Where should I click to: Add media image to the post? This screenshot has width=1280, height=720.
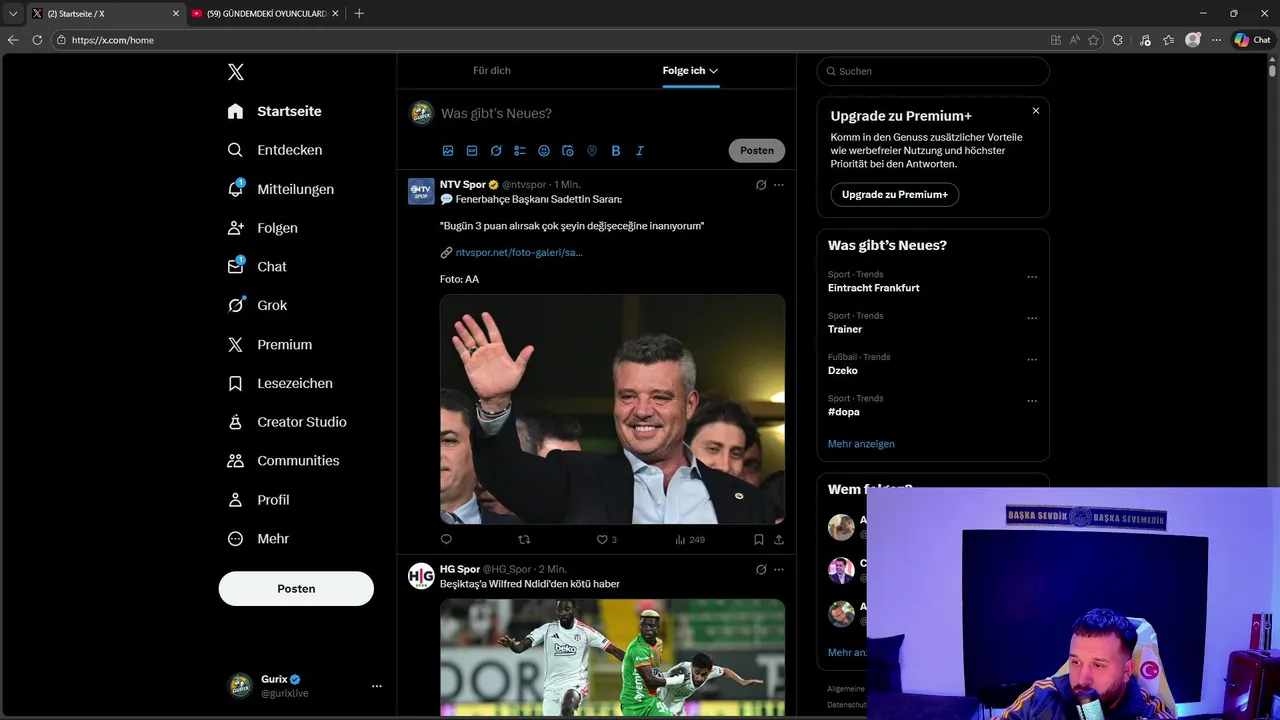click(448, 151)
